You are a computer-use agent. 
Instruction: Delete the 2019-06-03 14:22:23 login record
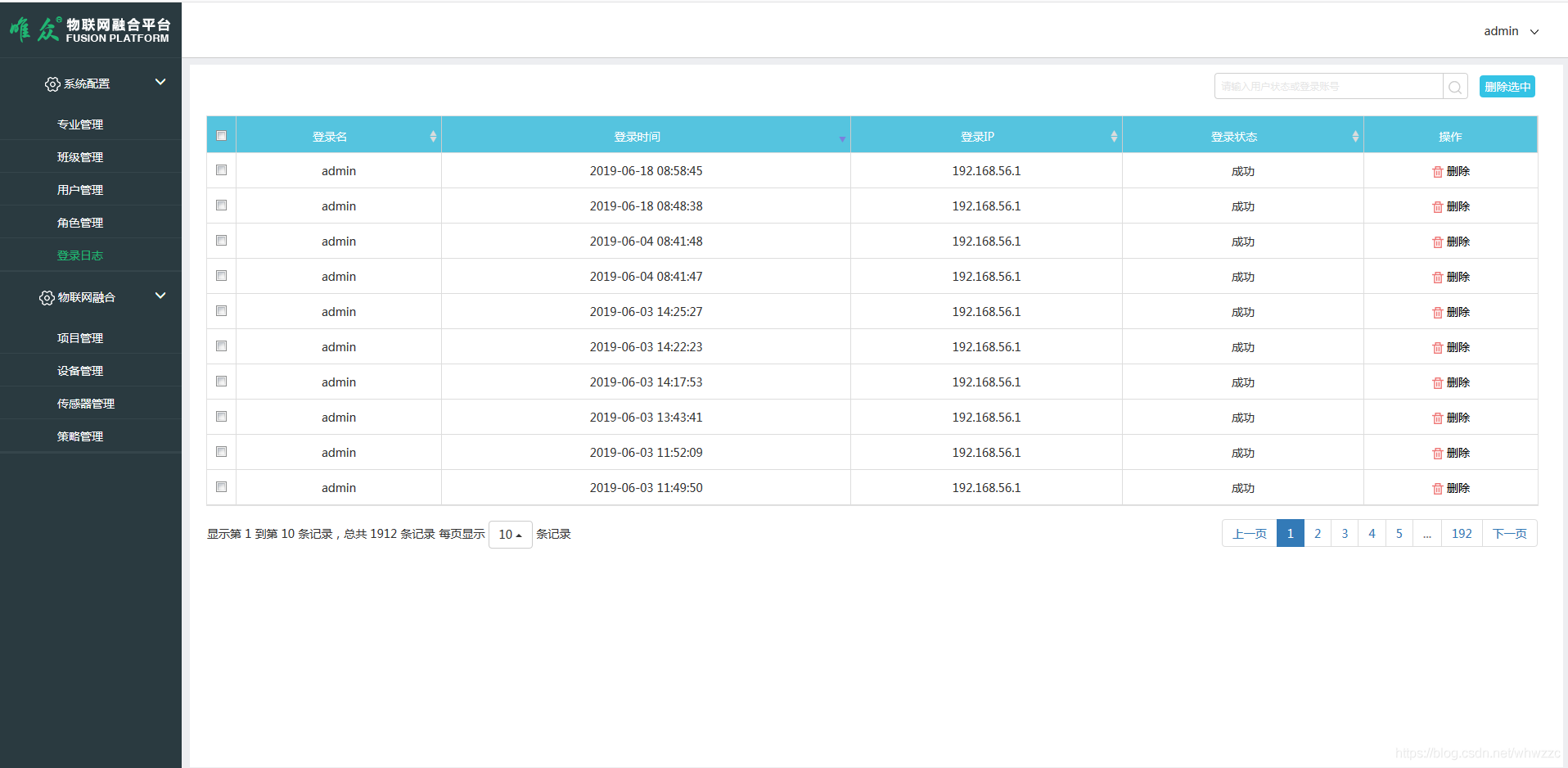tap(1450, 347)
